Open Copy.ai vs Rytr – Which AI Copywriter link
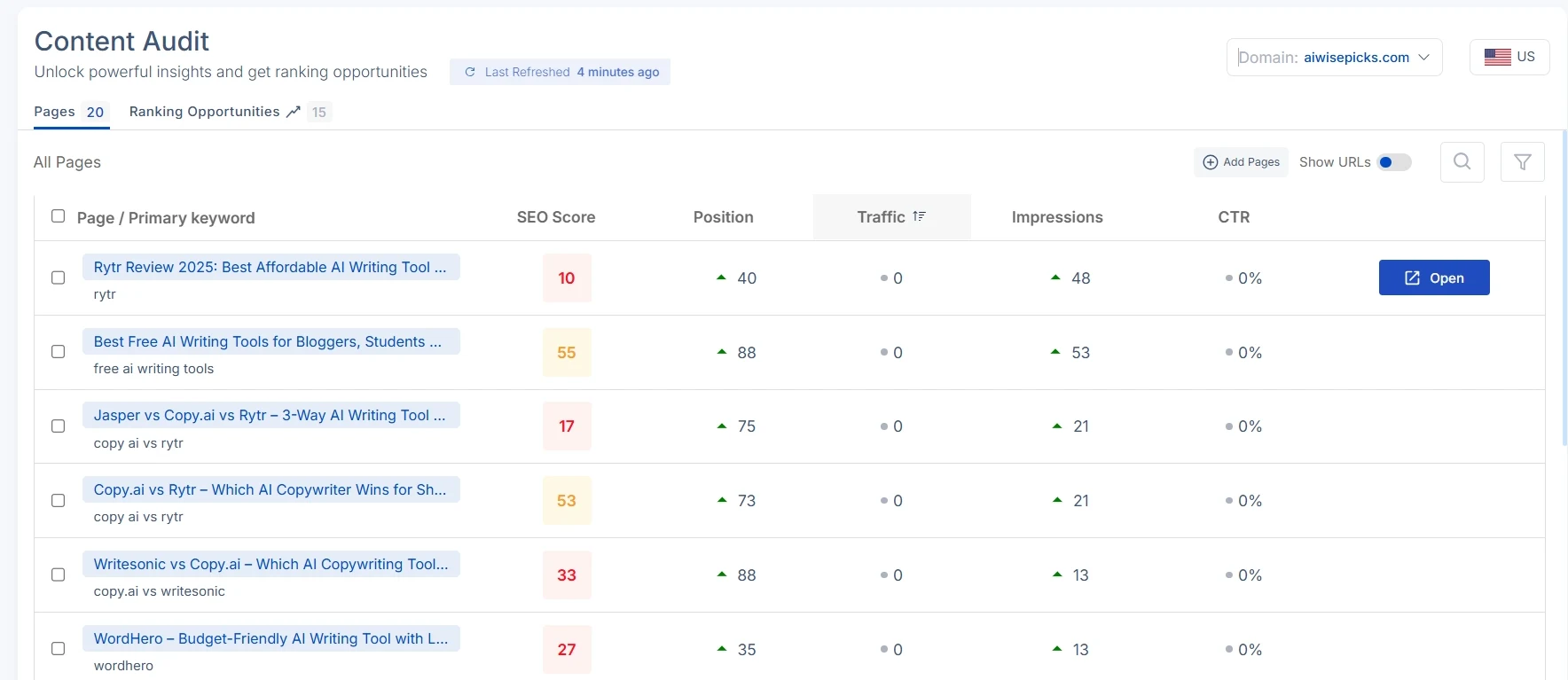 pyautogui.click(x=270, y=489)
